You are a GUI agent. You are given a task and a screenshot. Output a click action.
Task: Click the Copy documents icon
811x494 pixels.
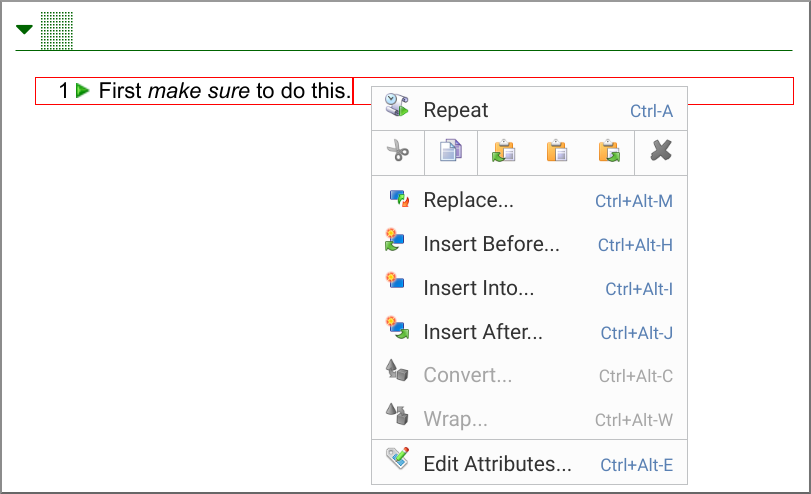pyautogui.click(x=450, y=151)
